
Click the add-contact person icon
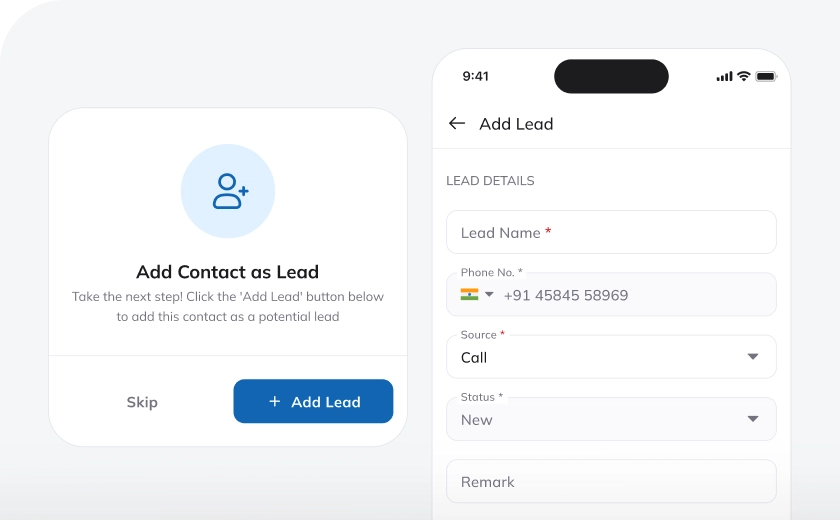(229, 191)
